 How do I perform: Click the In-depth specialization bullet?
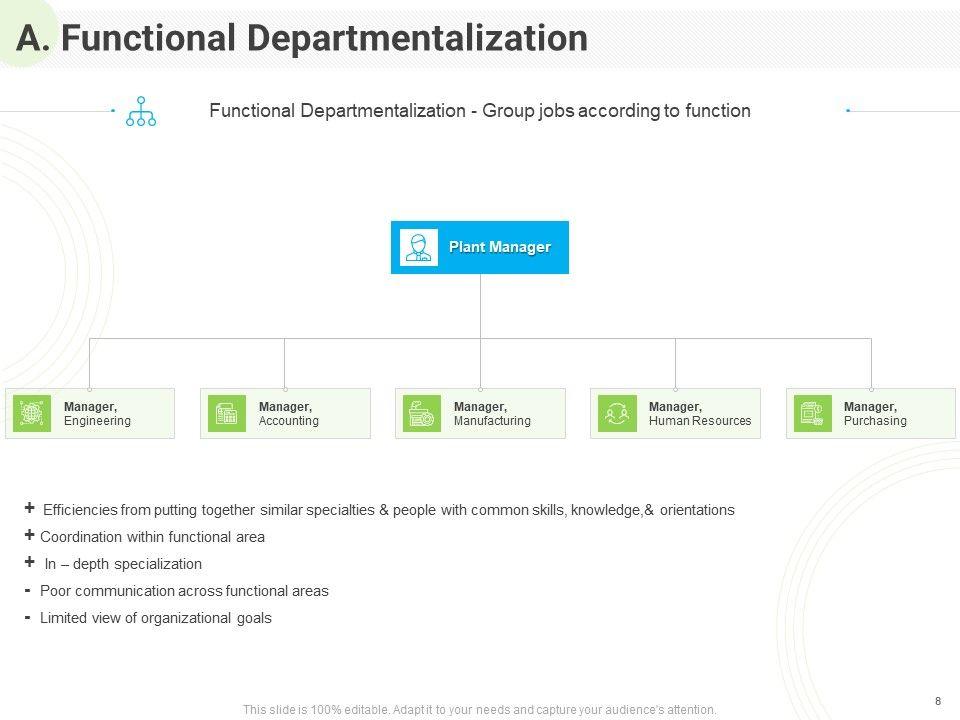[123, 564]
